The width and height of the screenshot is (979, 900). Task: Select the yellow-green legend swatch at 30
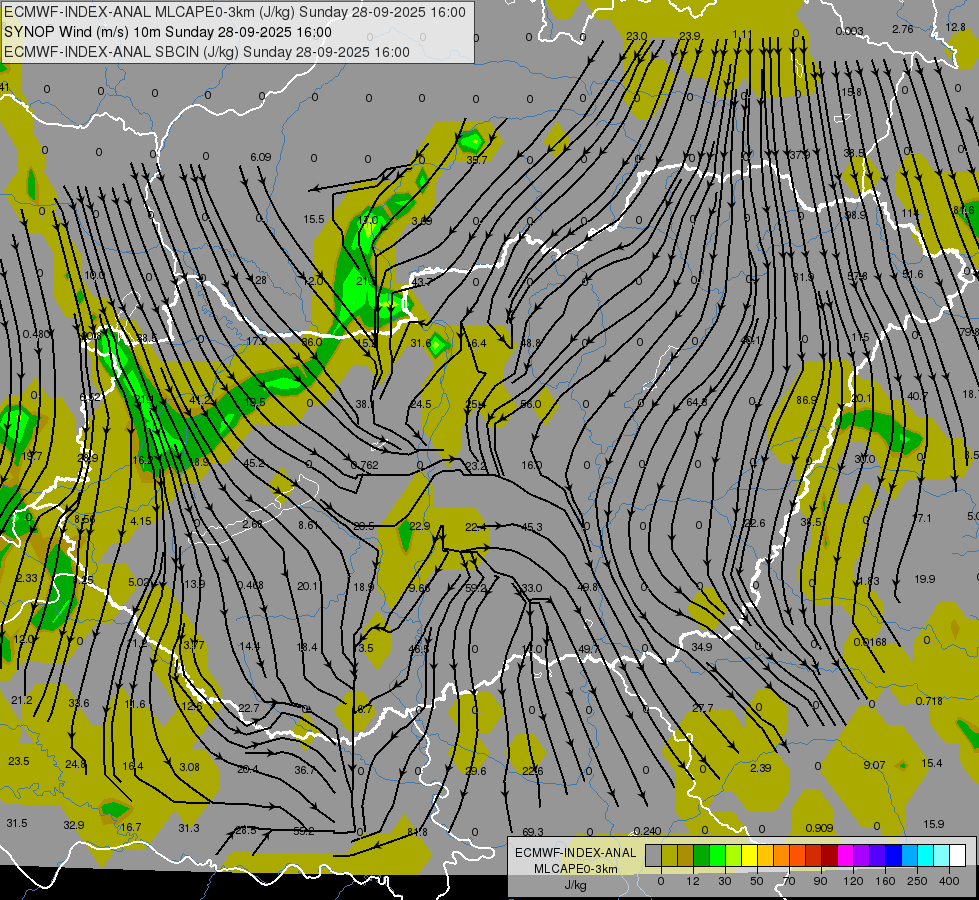[734, 856]
